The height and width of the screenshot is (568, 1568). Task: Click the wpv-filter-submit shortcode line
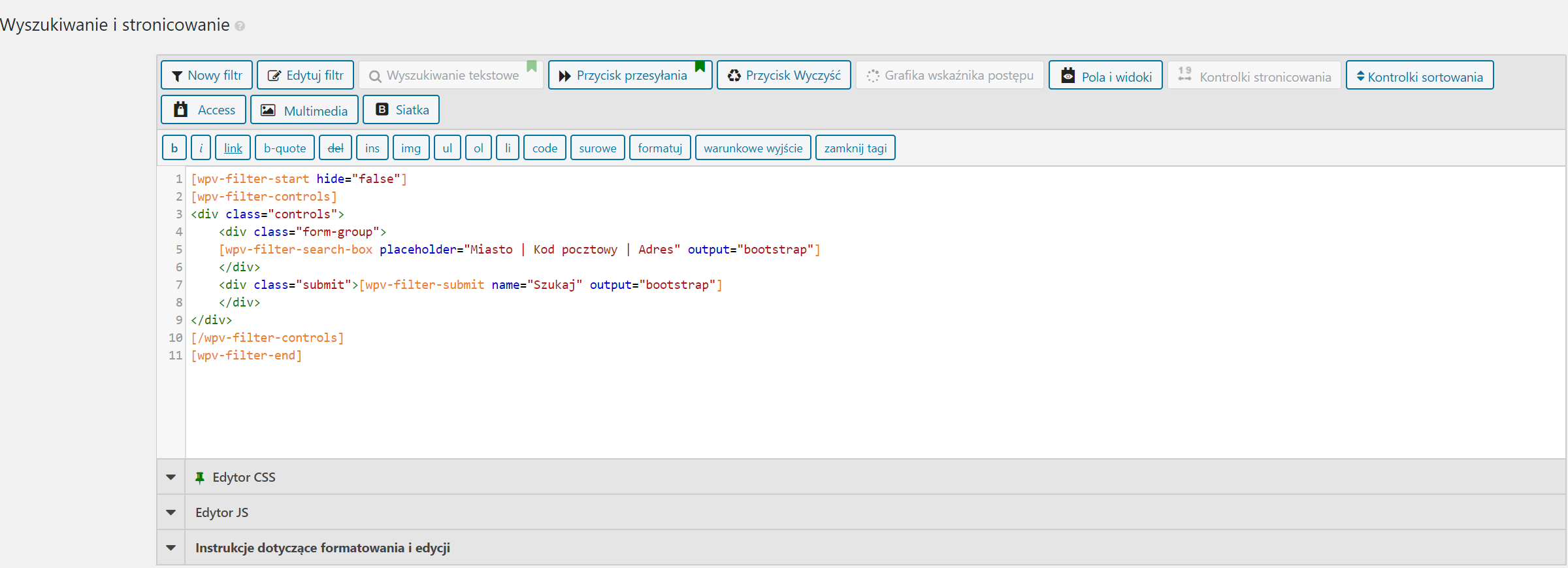coord(541,284)
